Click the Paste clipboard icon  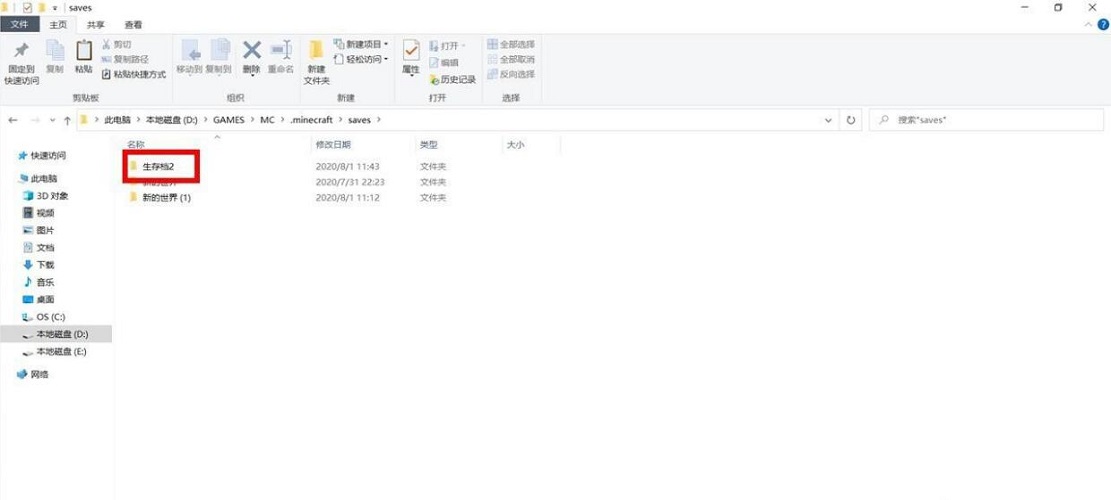click(84, 52)
